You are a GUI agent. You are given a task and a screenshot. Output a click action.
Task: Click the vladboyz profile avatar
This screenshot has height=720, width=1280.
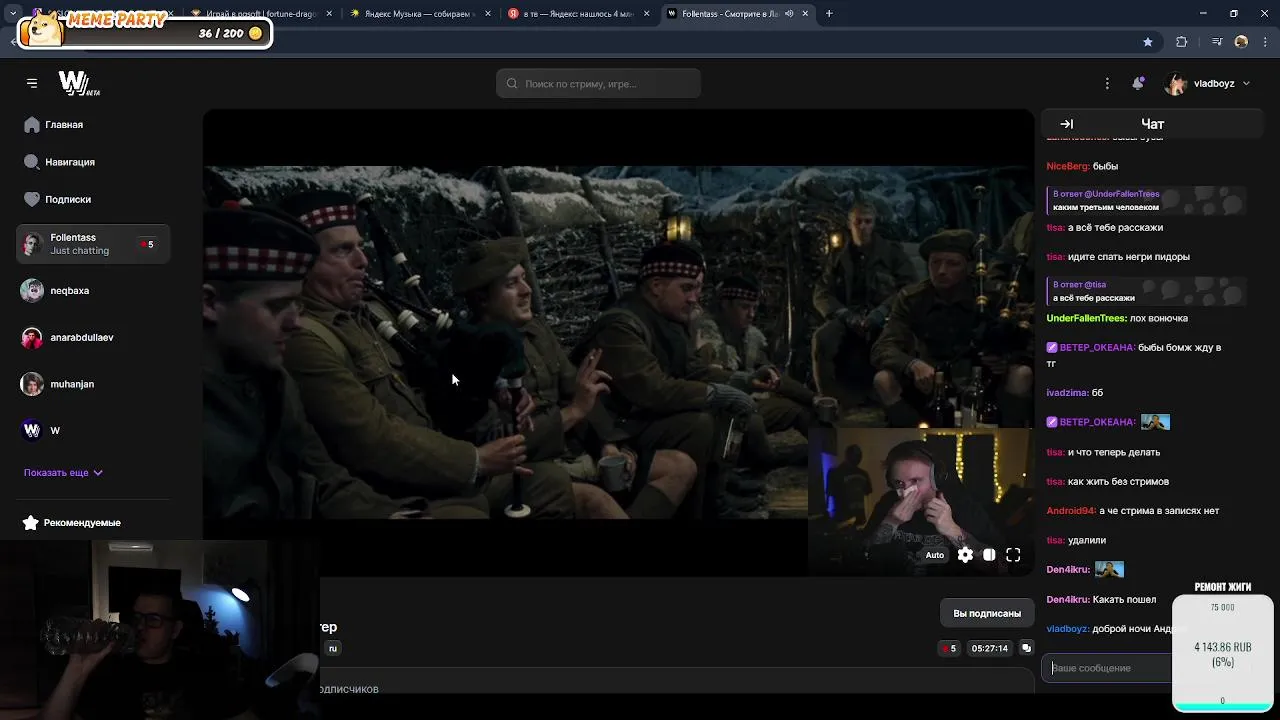1176,84
